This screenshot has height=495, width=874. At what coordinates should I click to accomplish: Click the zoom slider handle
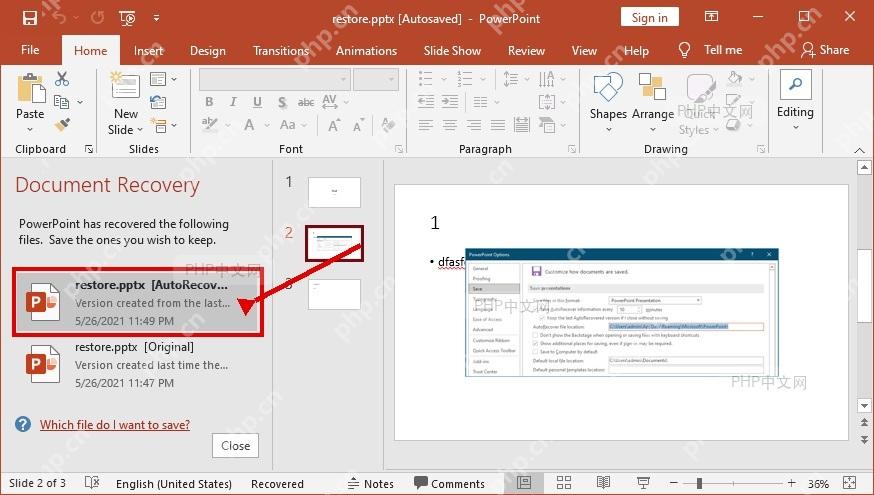coord(699,483)
